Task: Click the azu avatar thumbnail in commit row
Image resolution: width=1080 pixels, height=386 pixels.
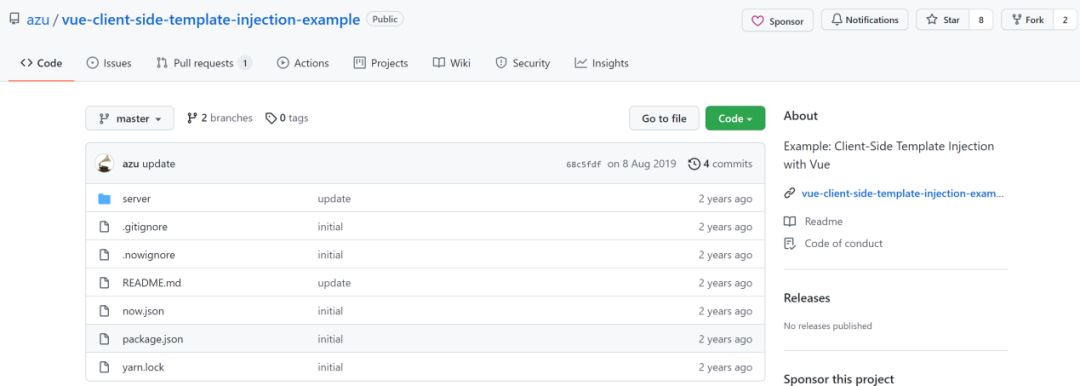Action: (104, 163)
